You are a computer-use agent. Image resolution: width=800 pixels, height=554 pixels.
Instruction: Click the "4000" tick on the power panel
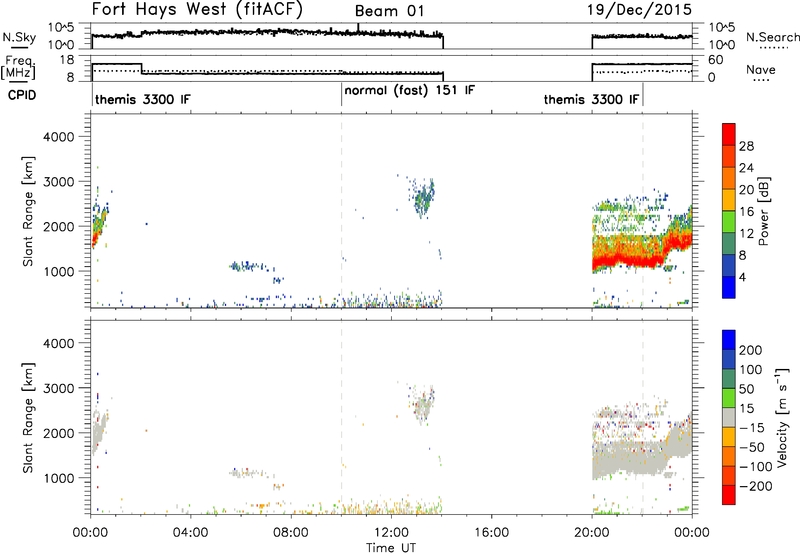[58, 137]
